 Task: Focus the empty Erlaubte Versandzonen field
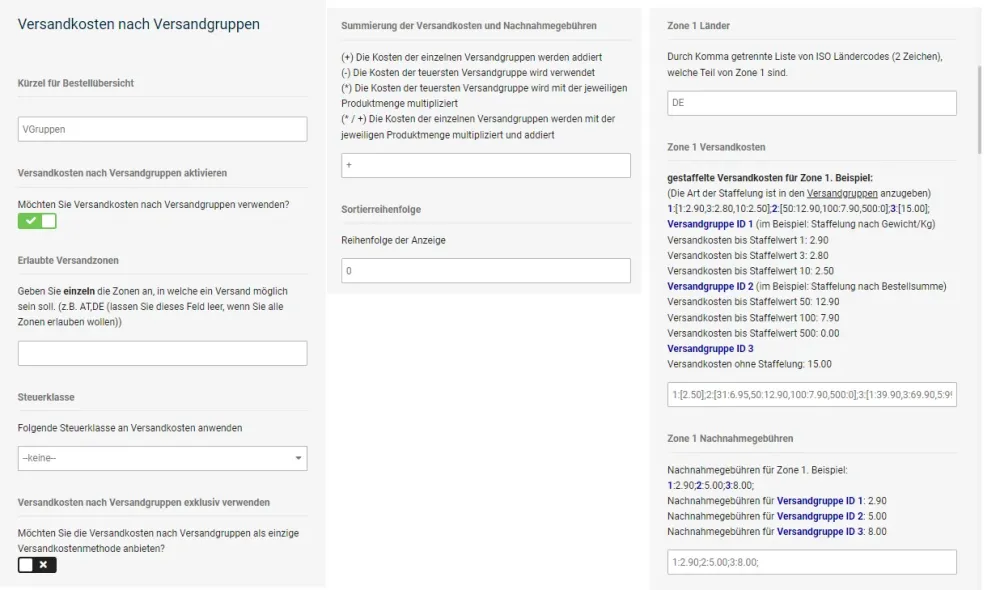tap(162, 353)
